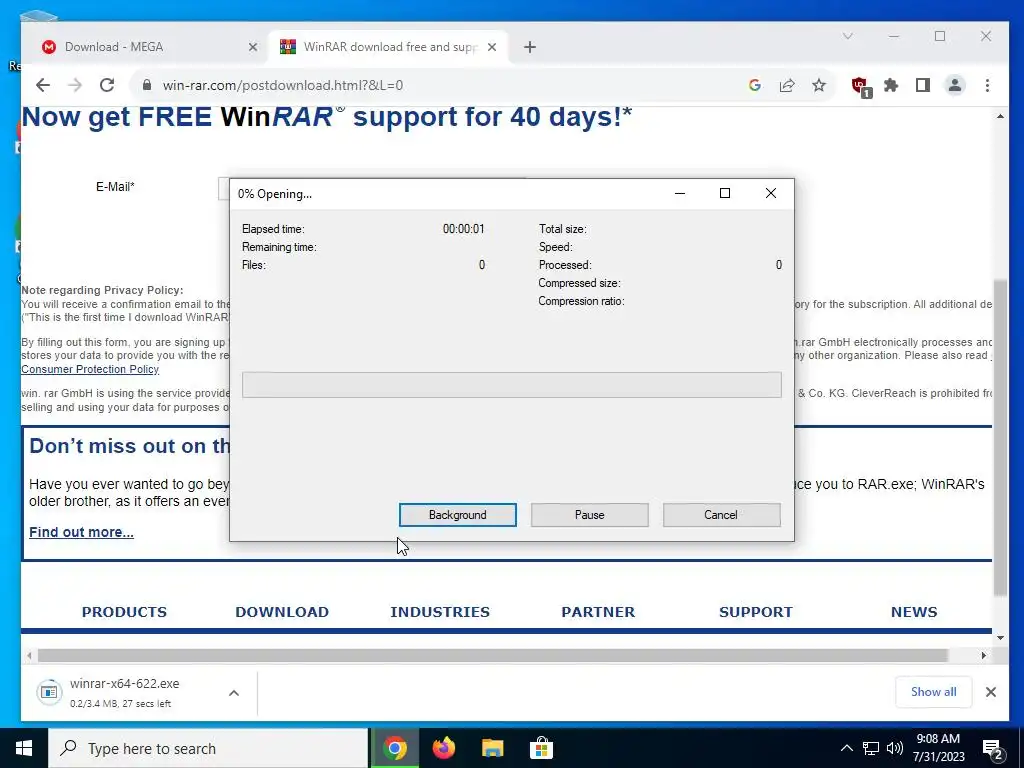The image size is (1024, 768).
Task: Click the Google icon in address bar
Action: coord(755,85)
